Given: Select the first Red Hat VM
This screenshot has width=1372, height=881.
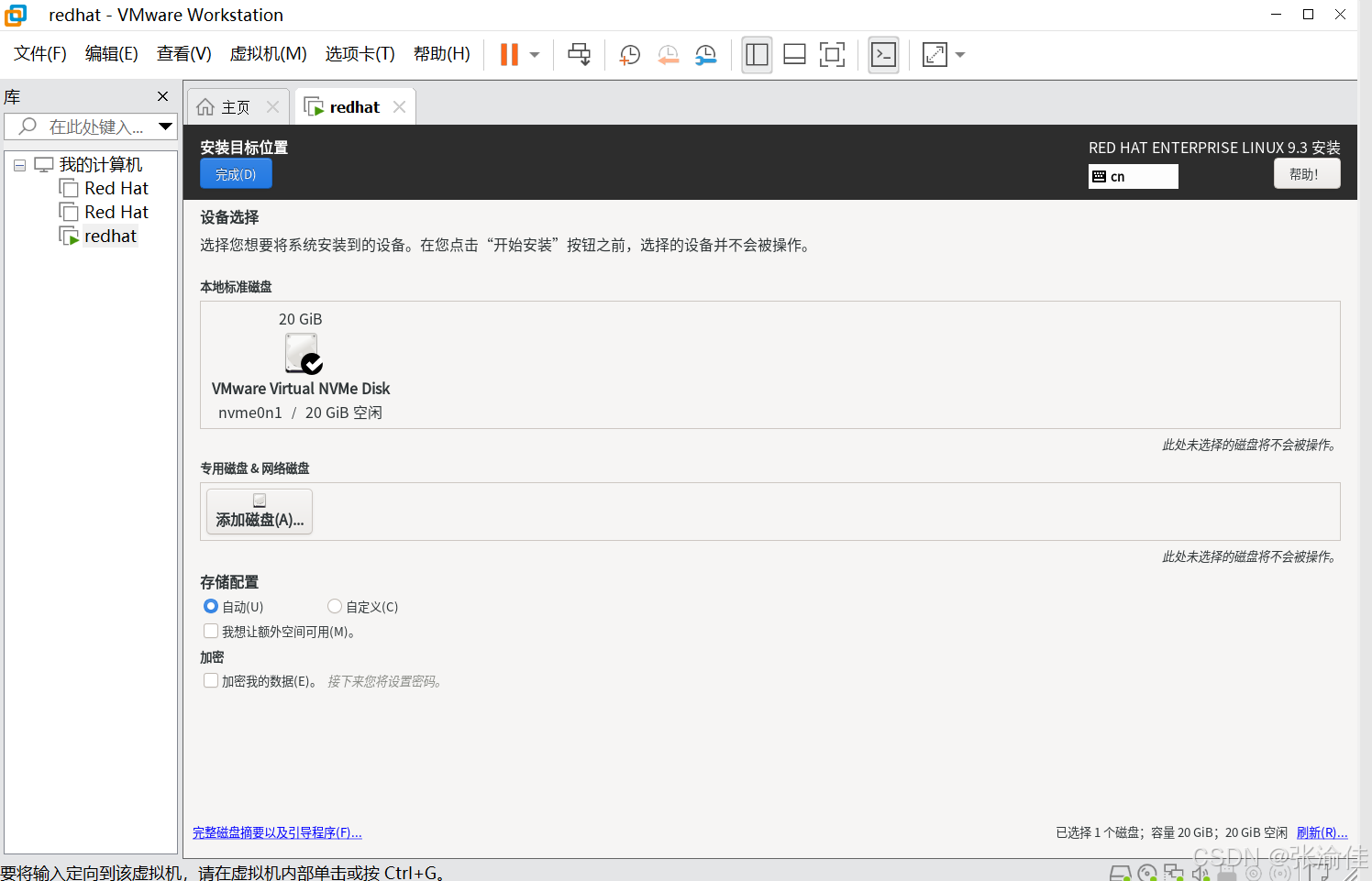Looking at the screenshot, I should pos(116,189).
